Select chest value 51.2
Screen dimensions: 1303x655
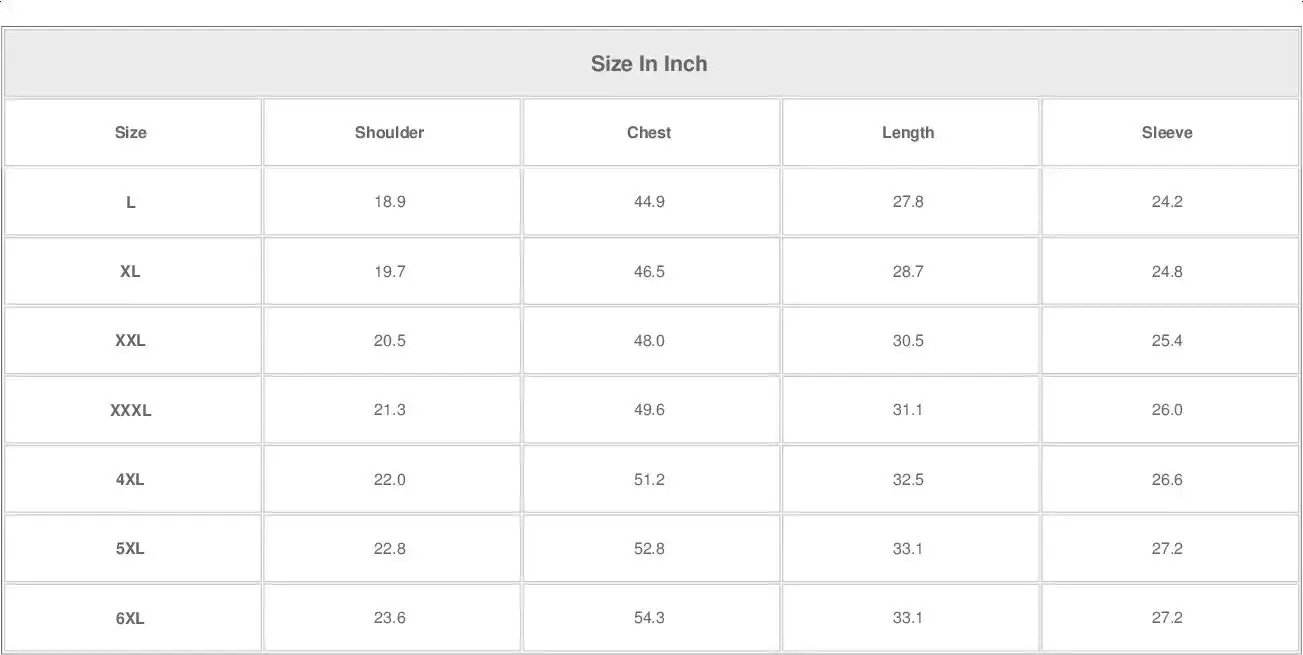point(649,479)
